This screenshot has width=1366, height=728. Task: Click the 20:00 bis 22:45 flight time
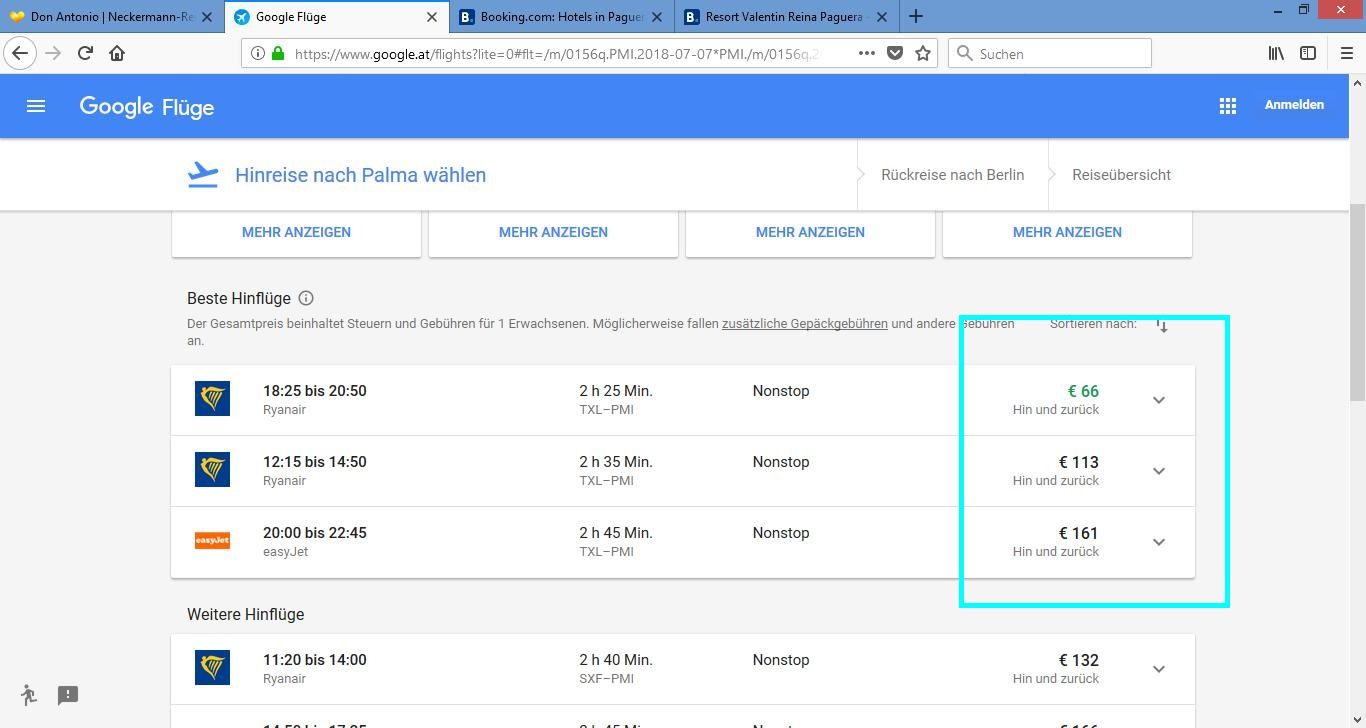point(315,533)
